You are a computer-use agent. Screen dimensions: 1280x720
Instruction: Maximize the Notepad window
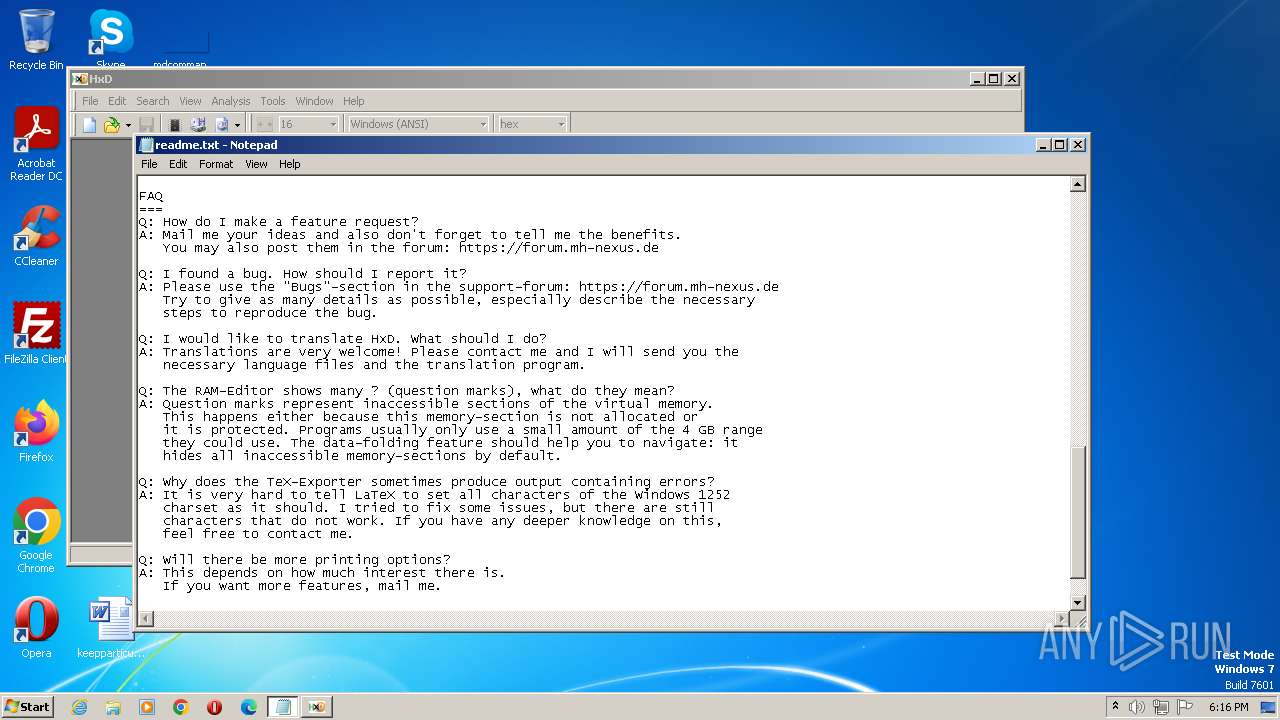[1060, 145]
